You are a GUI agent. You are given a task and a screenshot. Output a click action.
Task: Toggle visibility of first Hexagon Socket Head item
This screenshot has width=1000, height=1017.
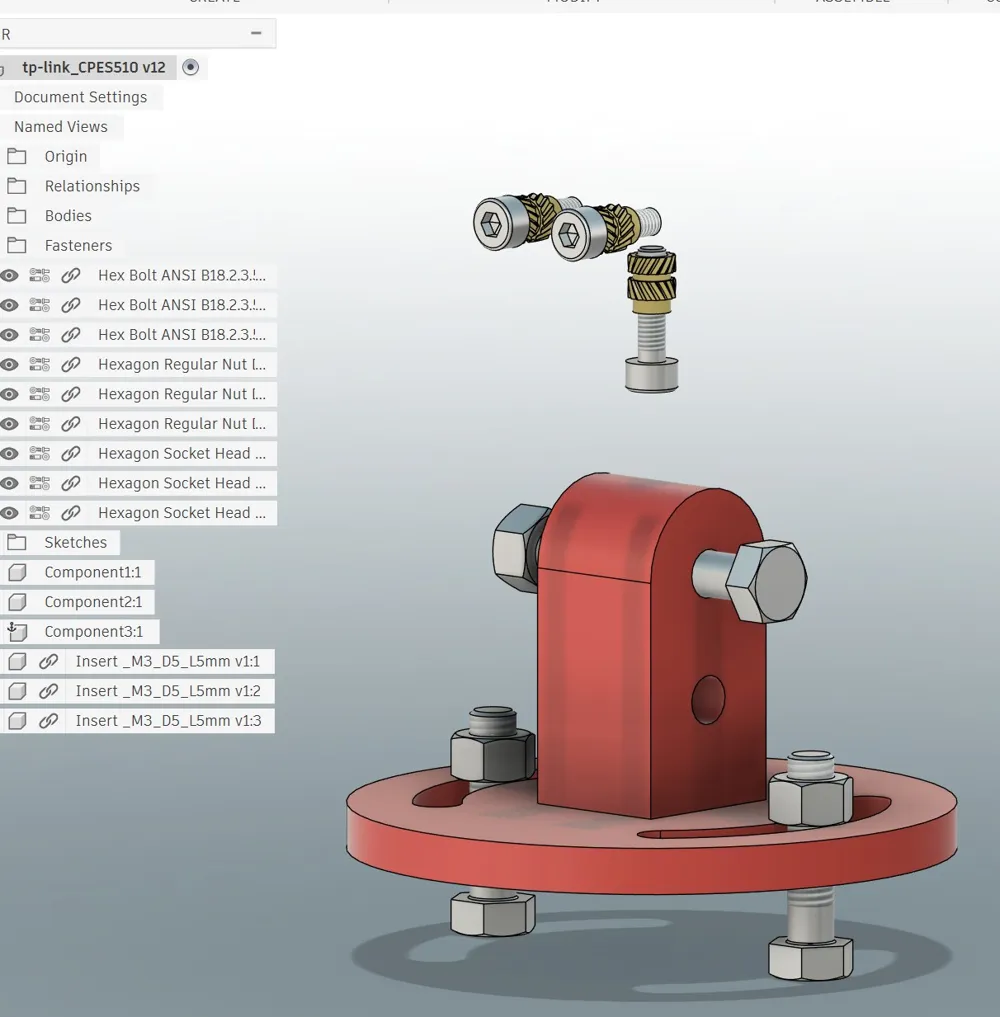9,454
